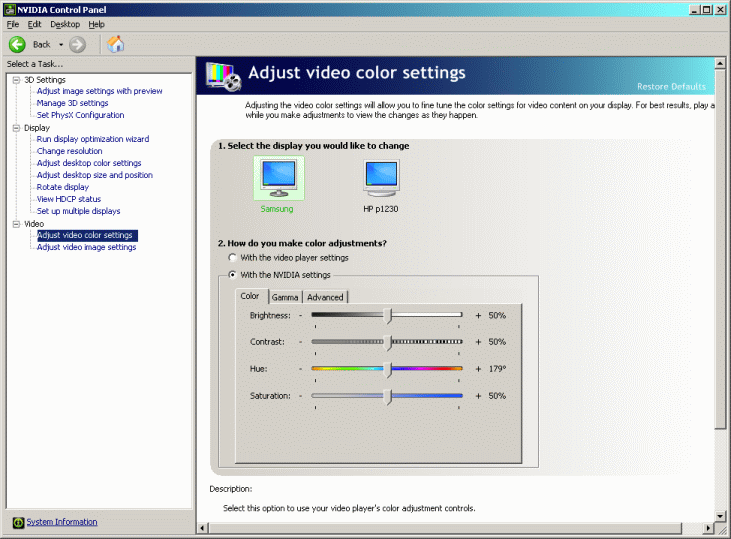The image size is (731, 539).
Task: Click the contrast plus sign
Action: 478,342
